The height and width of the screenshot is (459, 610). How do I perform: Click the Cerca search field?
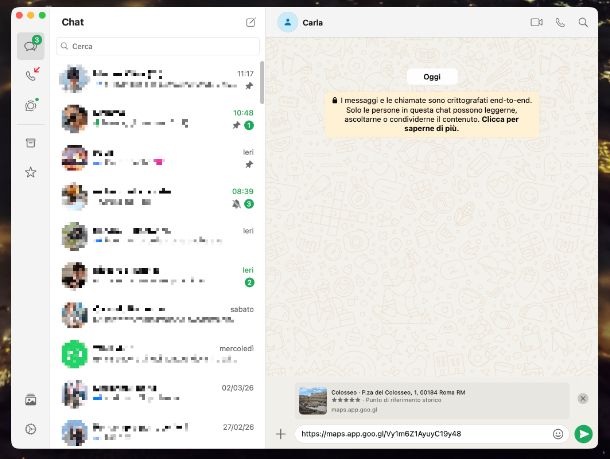click(158, 46)
